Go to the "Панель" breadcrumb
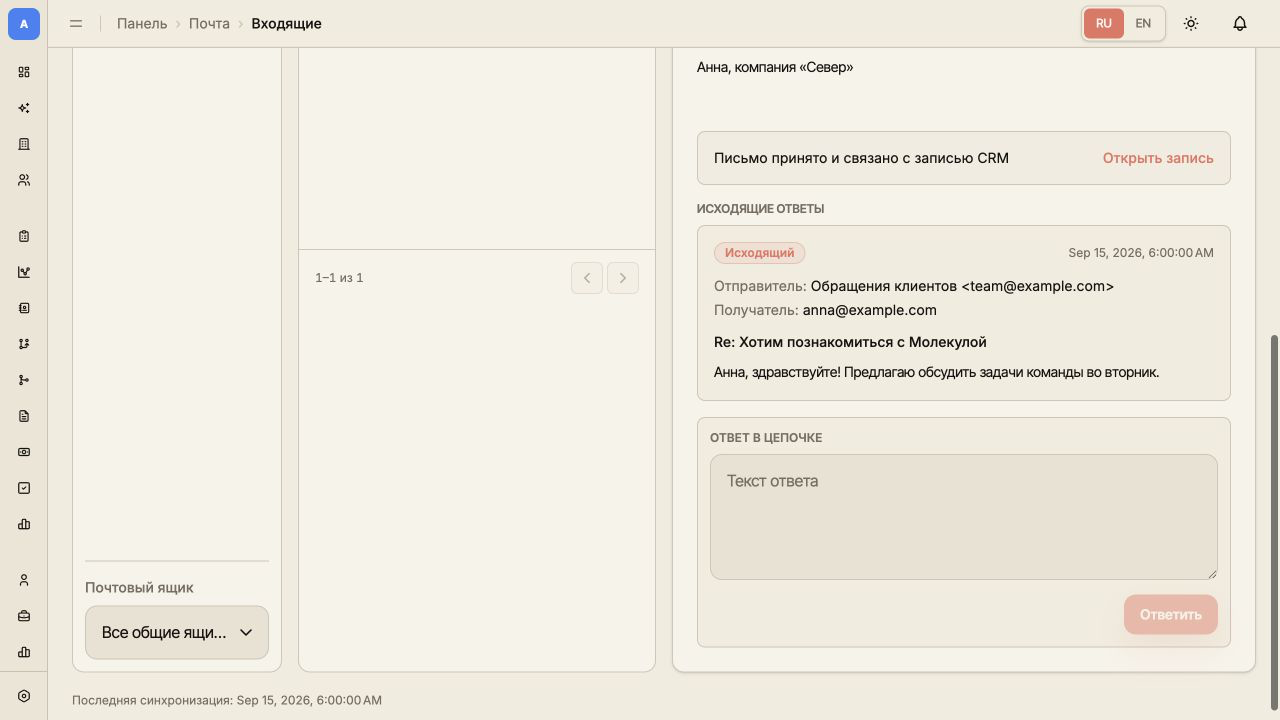This screenshot has width=1280, height=720. tap(142, 23)
